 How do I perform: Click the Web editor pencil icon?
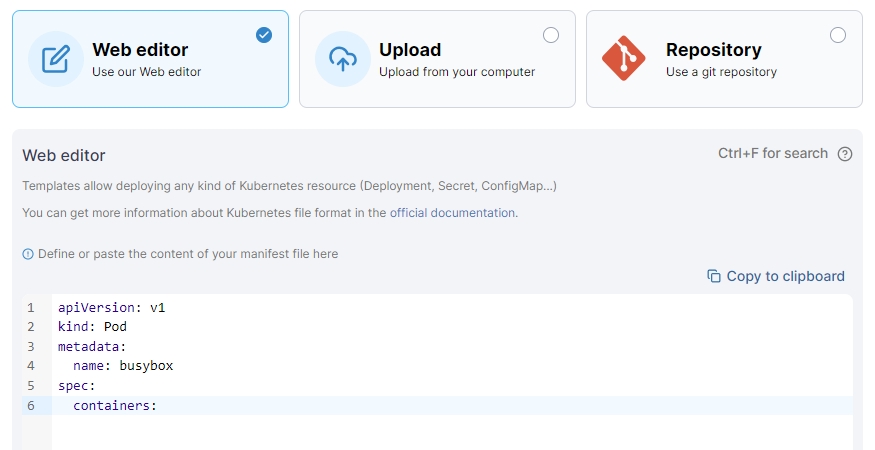click(x=56, y=59)
